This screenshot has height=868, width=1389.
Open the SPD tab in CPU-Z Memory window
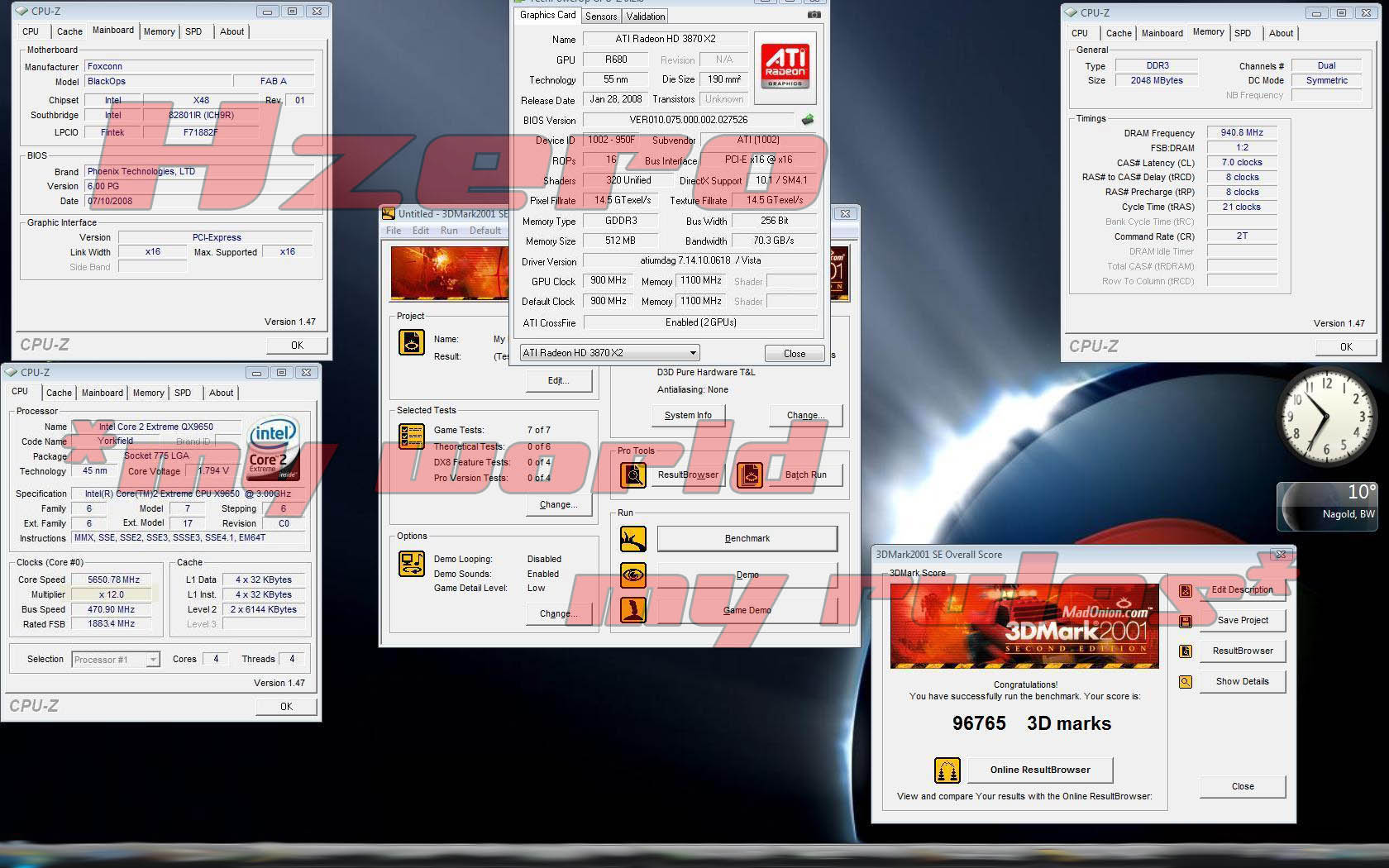coord(1243,33)
